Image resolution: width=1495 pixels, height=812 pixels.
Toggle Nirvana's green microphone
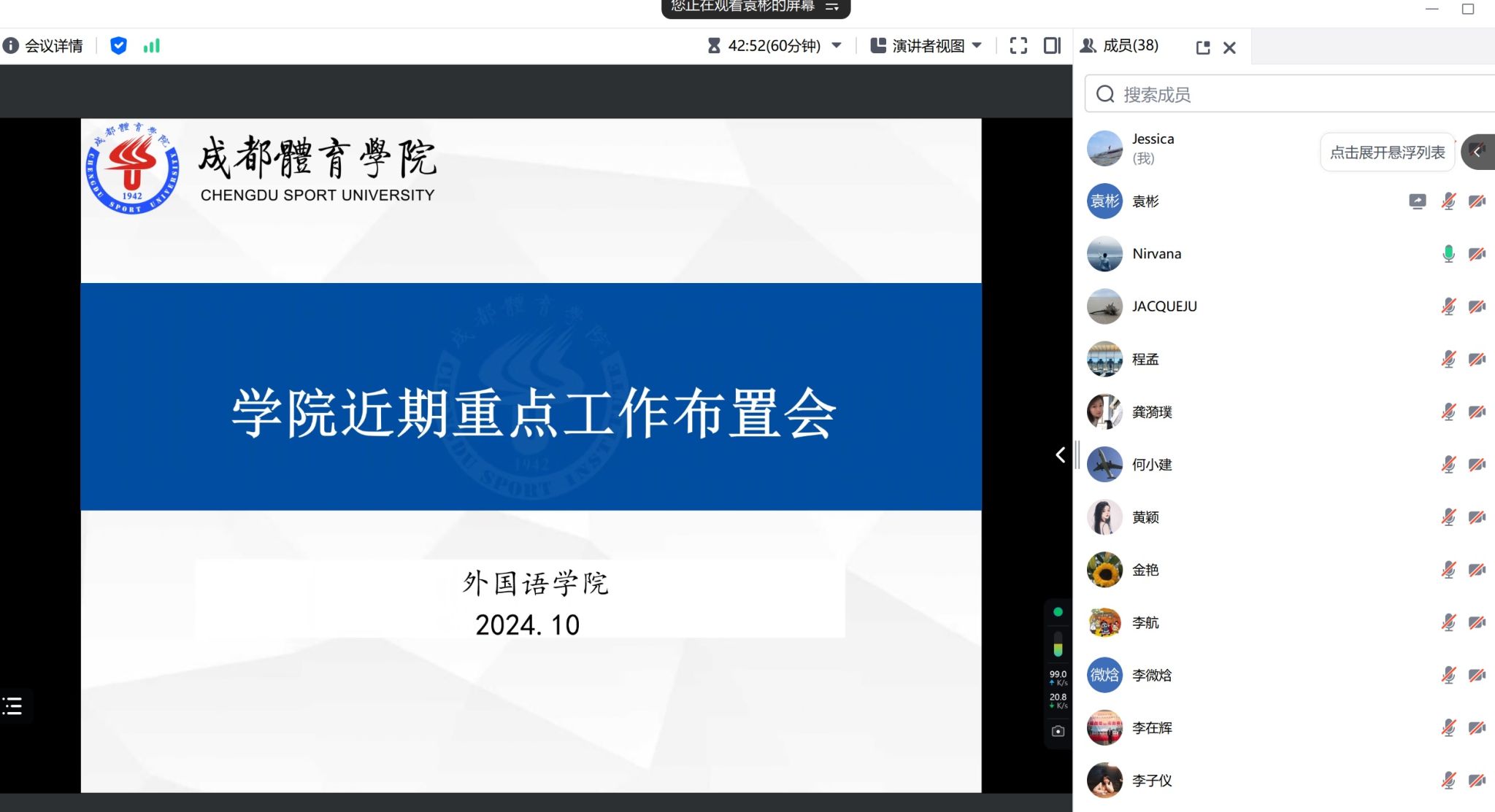coord(1448,254)
